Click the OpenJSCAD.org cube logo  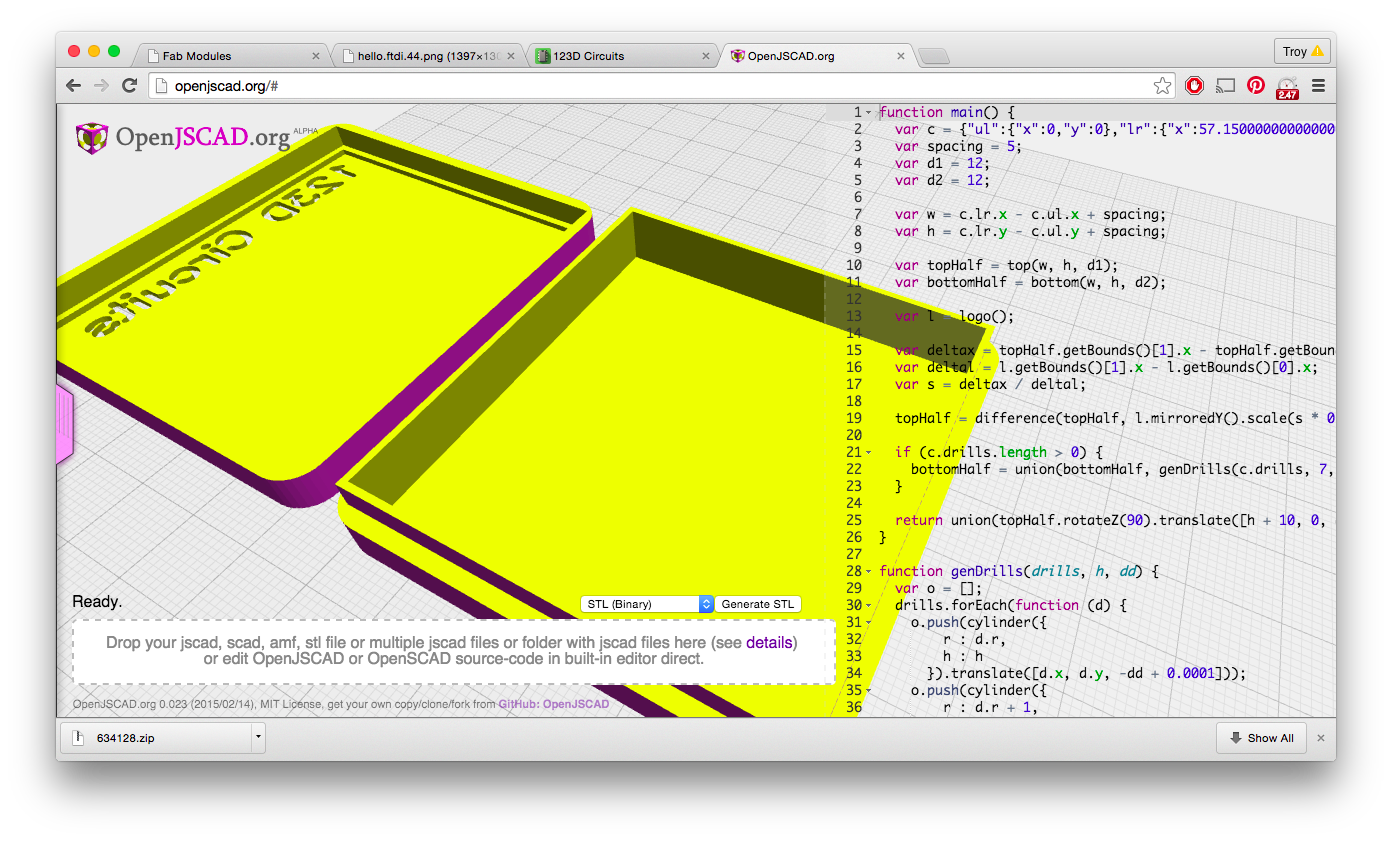(92, 138)
